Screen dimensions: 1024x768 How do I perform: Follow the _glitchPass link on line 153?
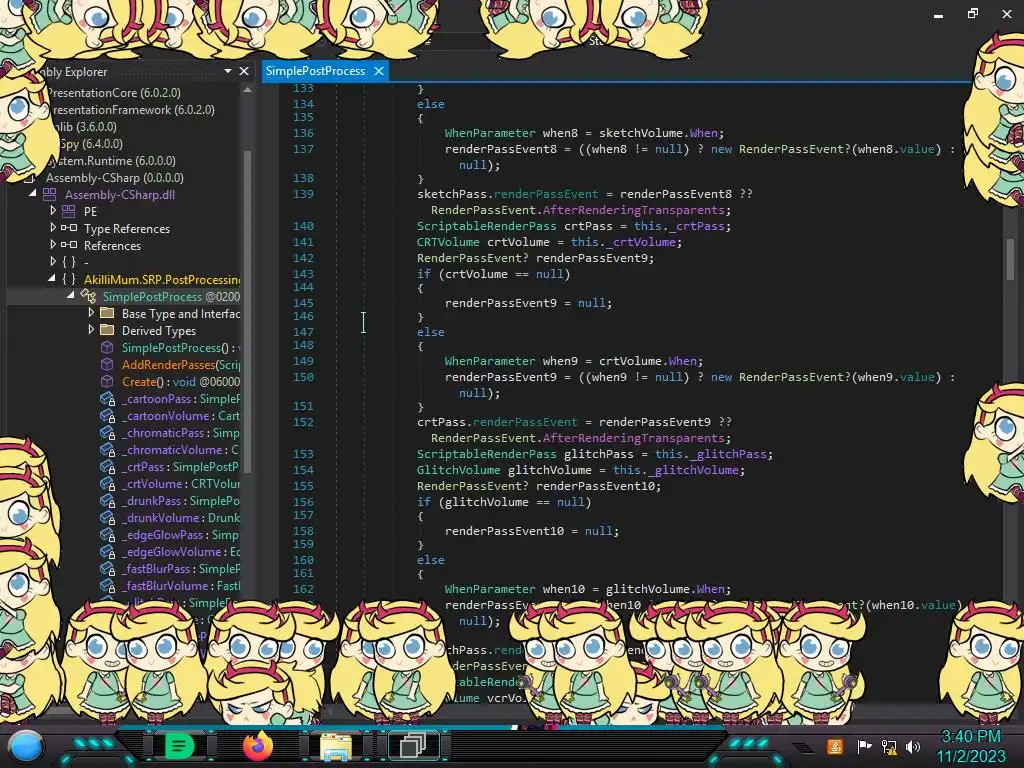coord(728,454)
